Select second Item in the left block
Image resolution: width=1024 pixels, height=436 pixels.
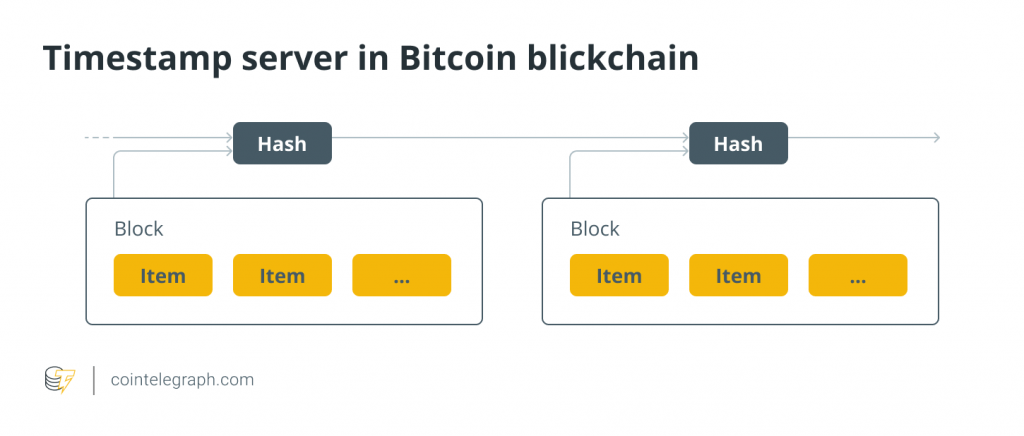[x=282, y=276]
